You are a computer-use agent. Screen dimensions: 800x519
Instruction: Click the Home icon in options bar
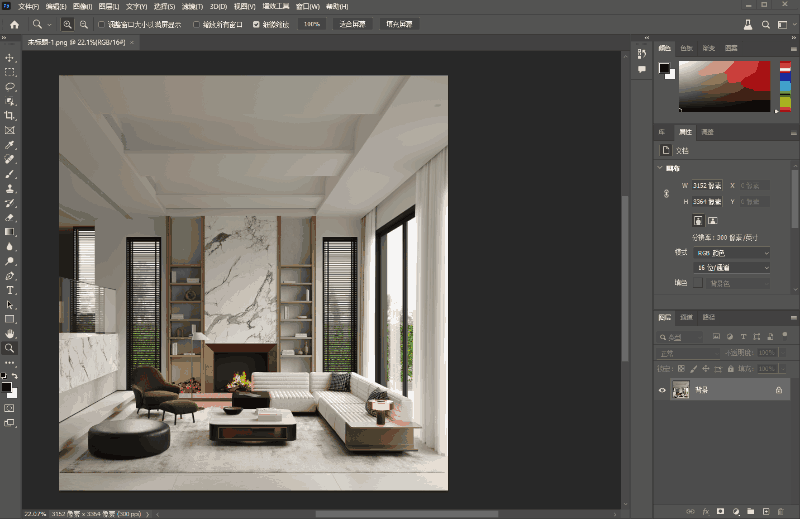point(14,23)
